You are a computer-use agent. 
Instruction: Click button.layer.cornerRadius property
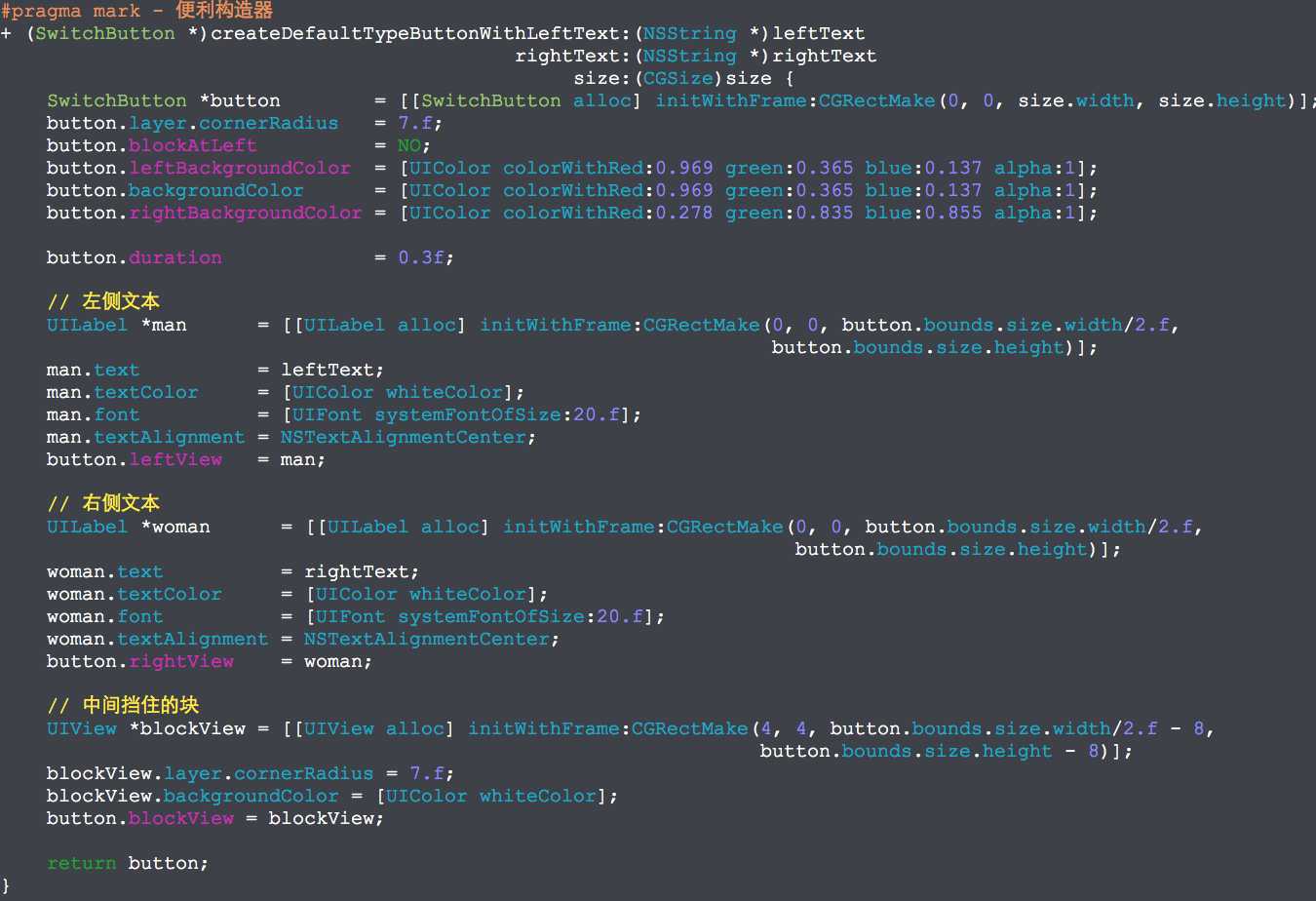[x=193, y=123]
